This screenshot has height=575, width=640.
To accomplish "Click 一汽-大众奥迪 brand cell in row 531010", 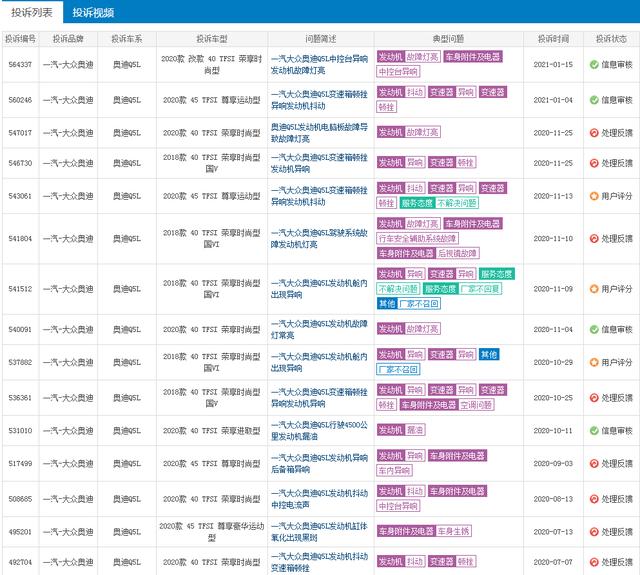I will click(x=68, y=431).
